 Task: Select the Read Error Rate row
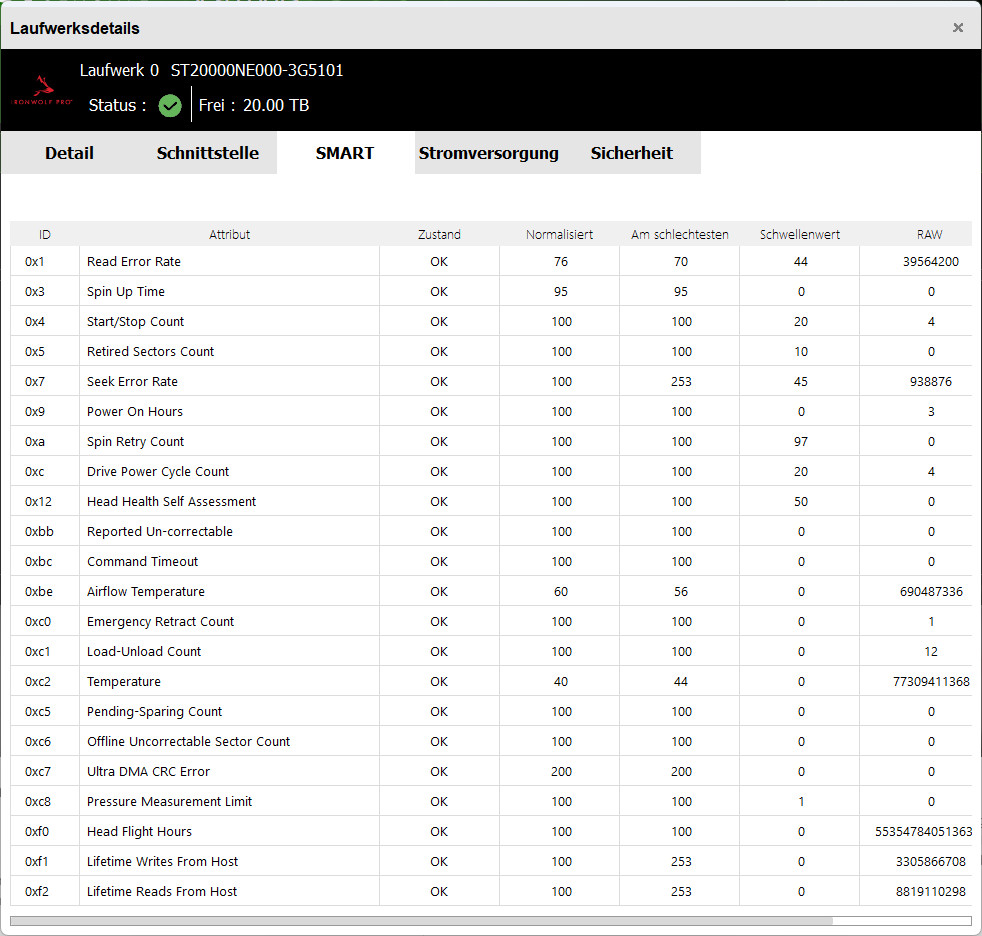tap(134, 262)
